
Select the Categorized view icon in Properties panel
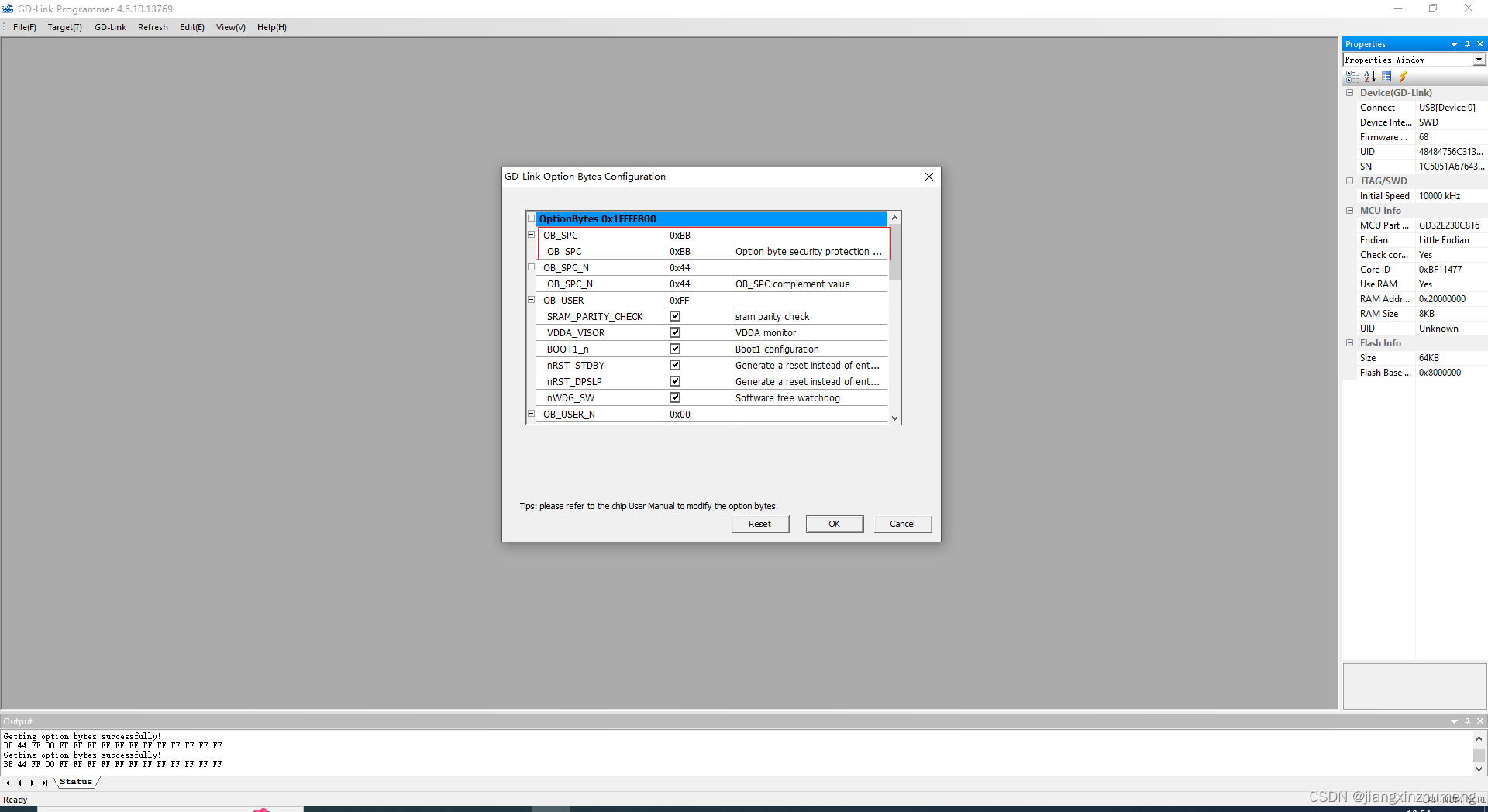coord(1352,77)
